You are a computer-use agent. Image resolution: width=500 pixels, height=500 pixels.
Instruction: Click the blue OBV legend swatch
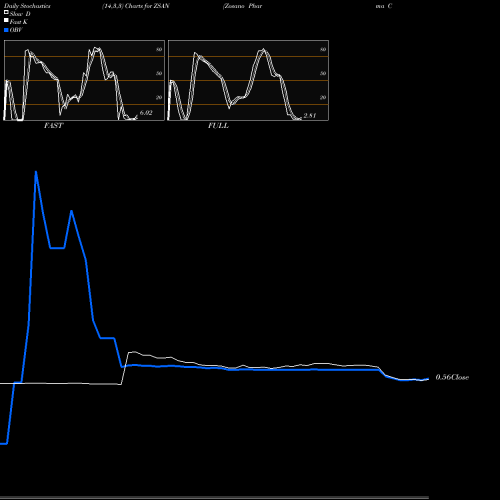[6, 30]
